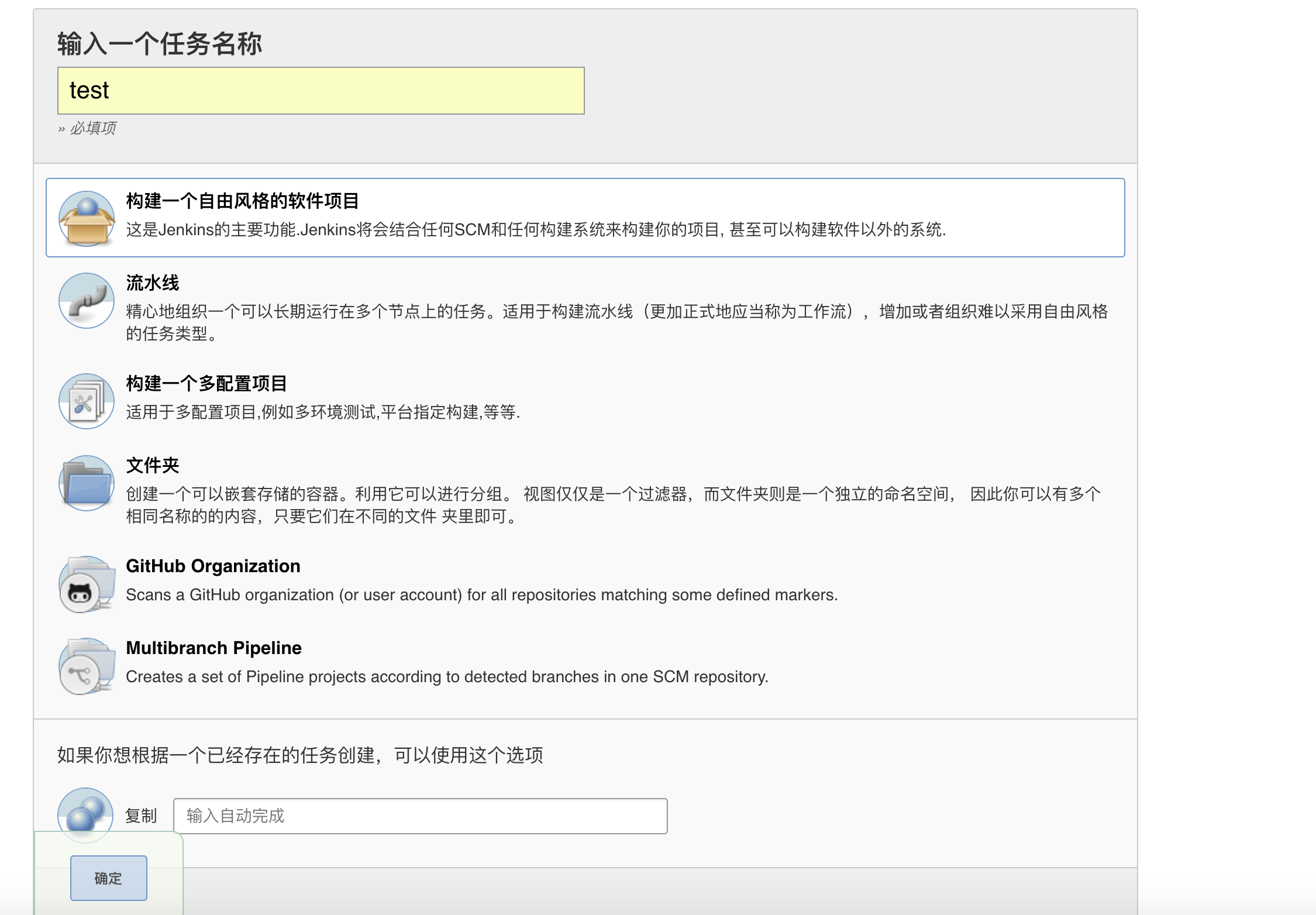Click description Scans a GitHub organization

click(482, 595)
